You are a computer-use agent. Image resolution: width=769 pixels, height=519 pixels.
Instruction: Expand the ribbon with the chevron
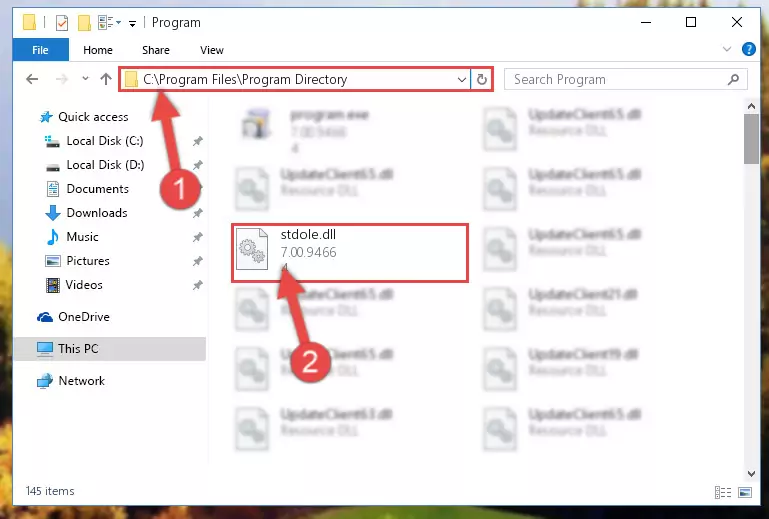tap(727, 49)
